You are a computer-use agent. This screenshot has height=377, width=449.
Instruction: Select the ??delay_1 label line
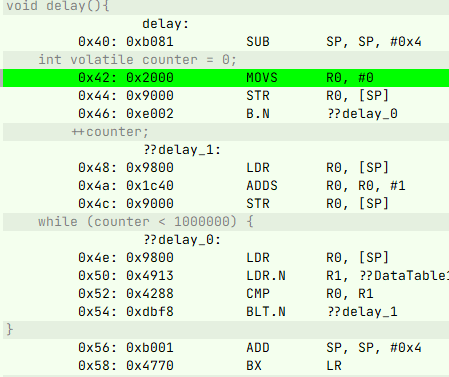click(x=226, y=150)
